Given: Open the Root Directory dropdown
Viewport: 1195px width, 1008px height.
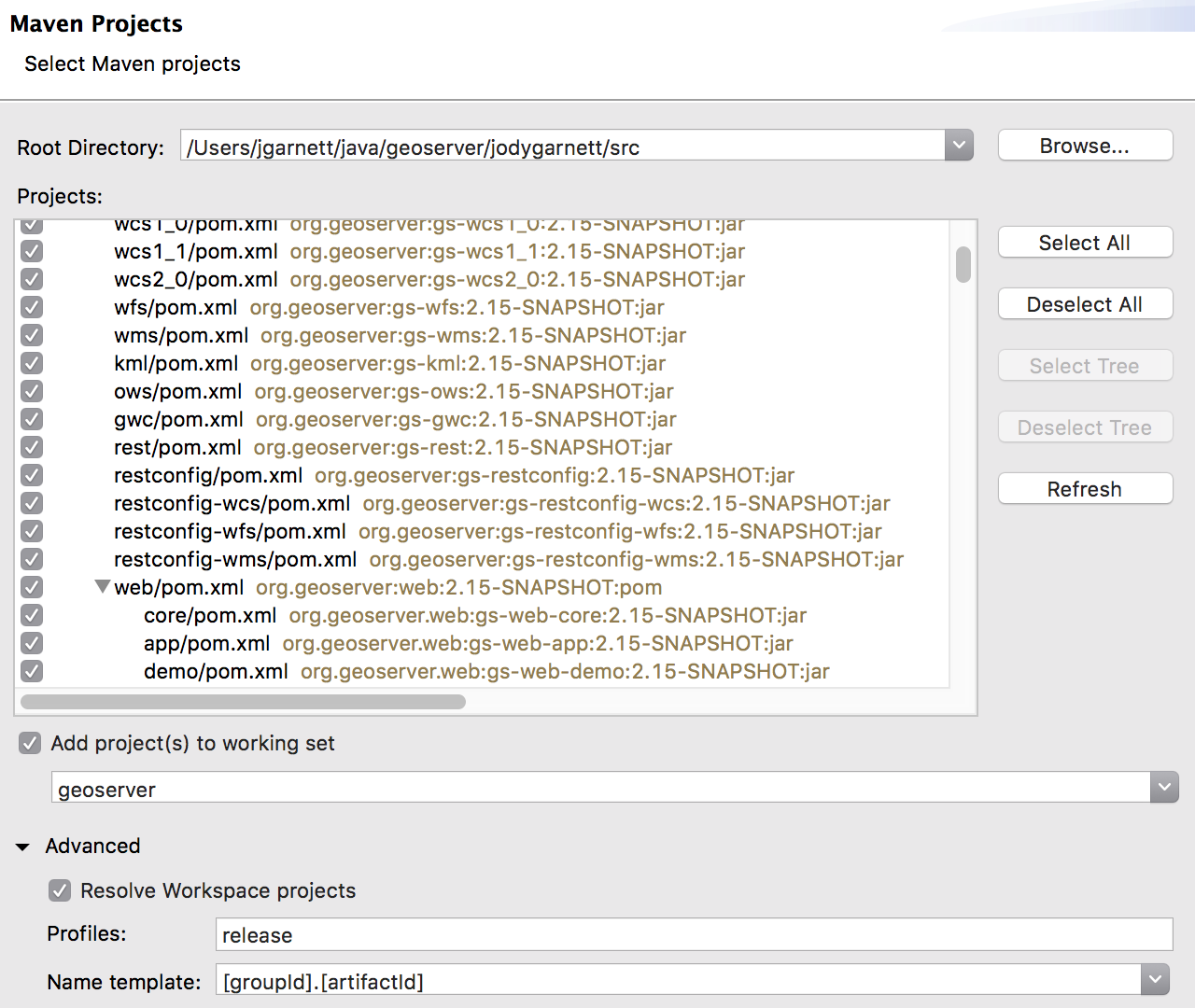Looking at the screenshot, I should coord(959,146).
